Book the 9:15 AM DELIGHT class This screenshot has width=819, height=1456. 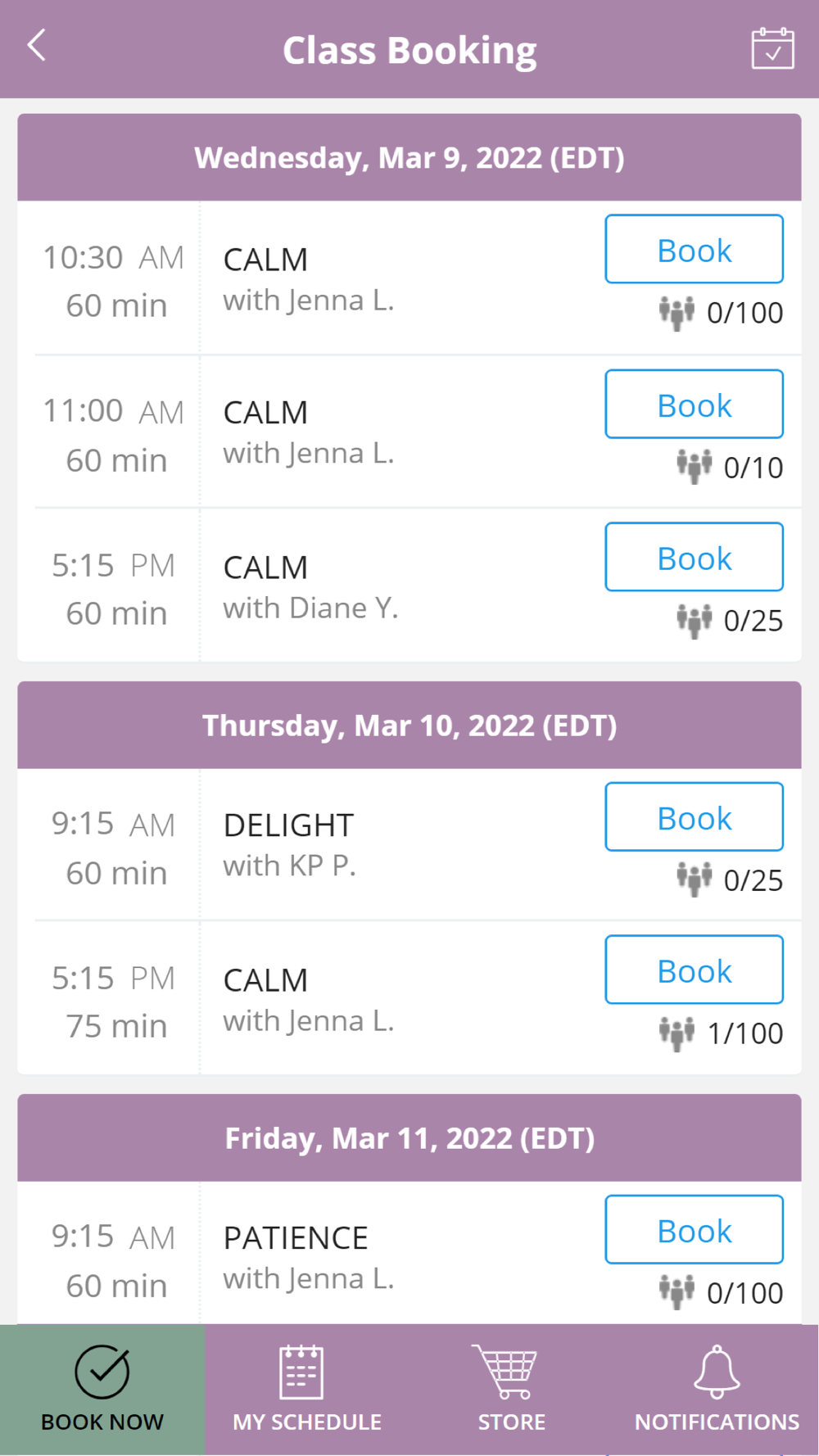694,817
